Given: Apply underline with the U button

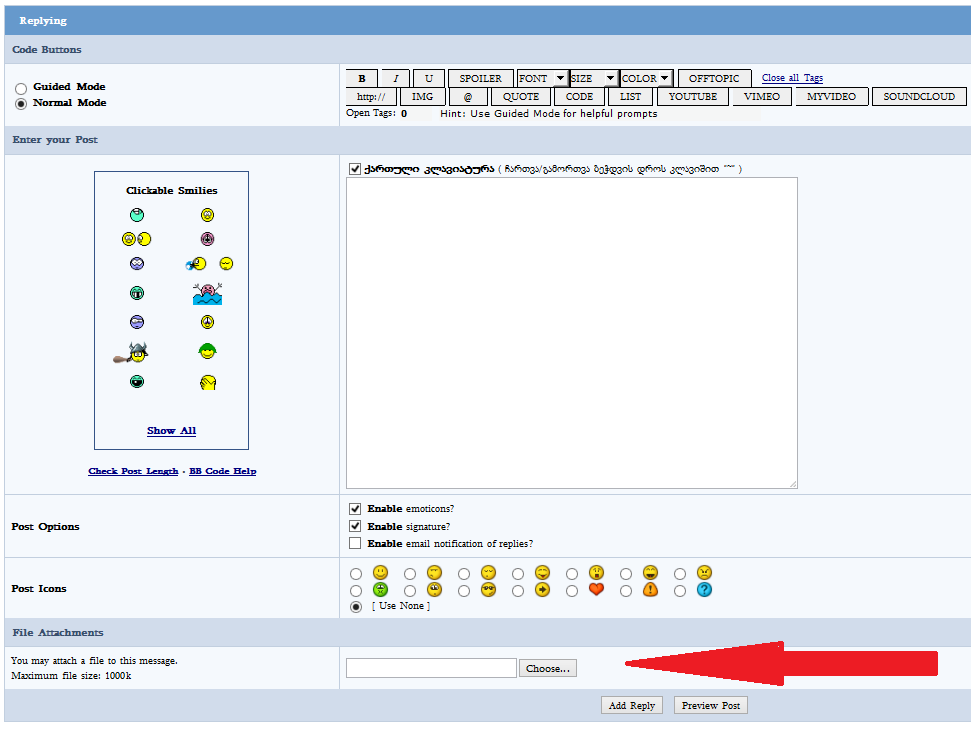Looking at the screenshot, I should click(x=429, y=78).
